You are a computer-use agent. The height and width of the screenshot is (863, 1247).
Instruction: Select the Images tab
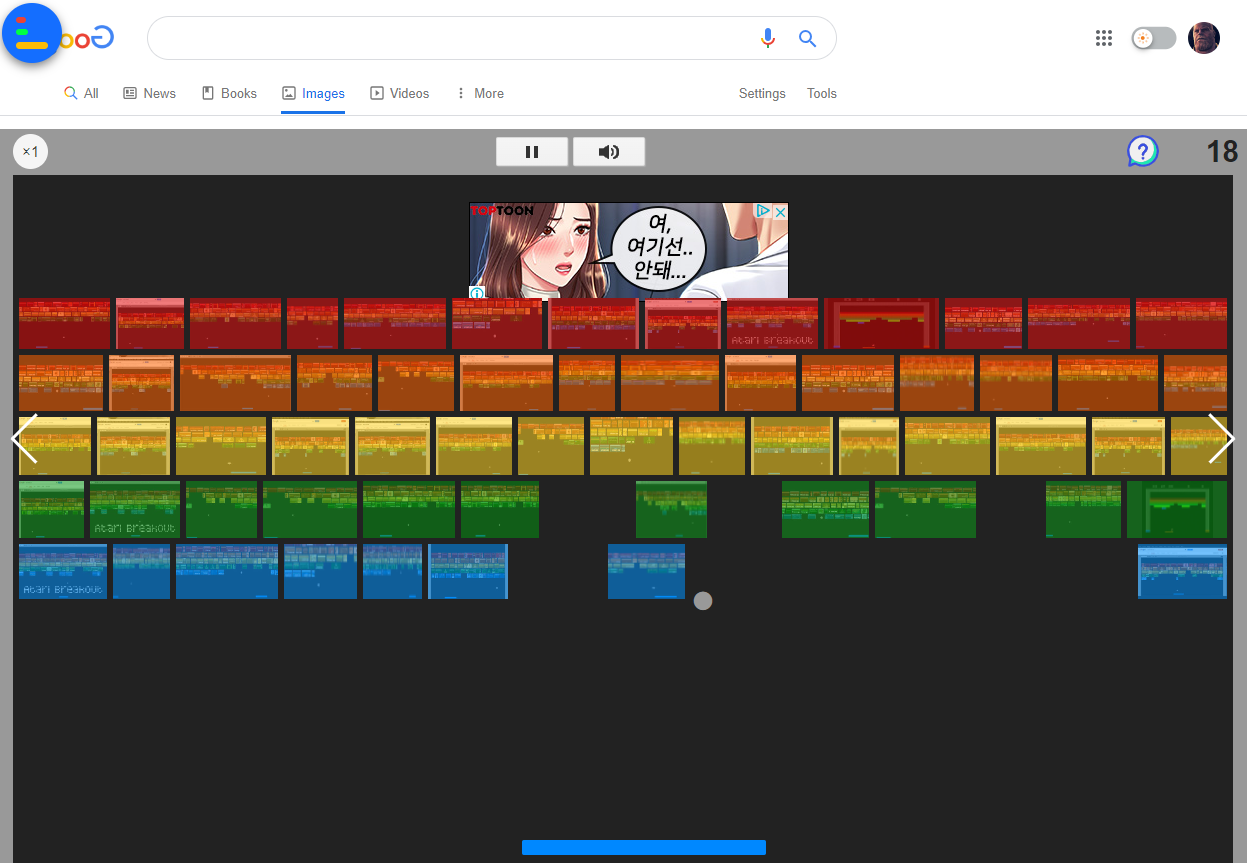click(313, 93)
